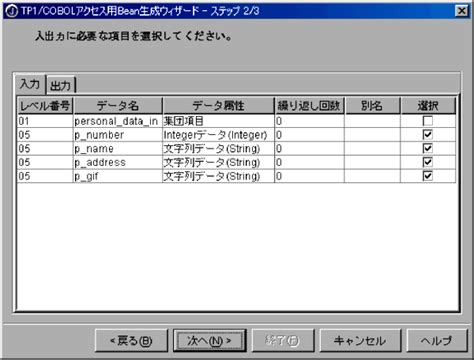Open help with the ヘルプ button

tap(437, 341)
